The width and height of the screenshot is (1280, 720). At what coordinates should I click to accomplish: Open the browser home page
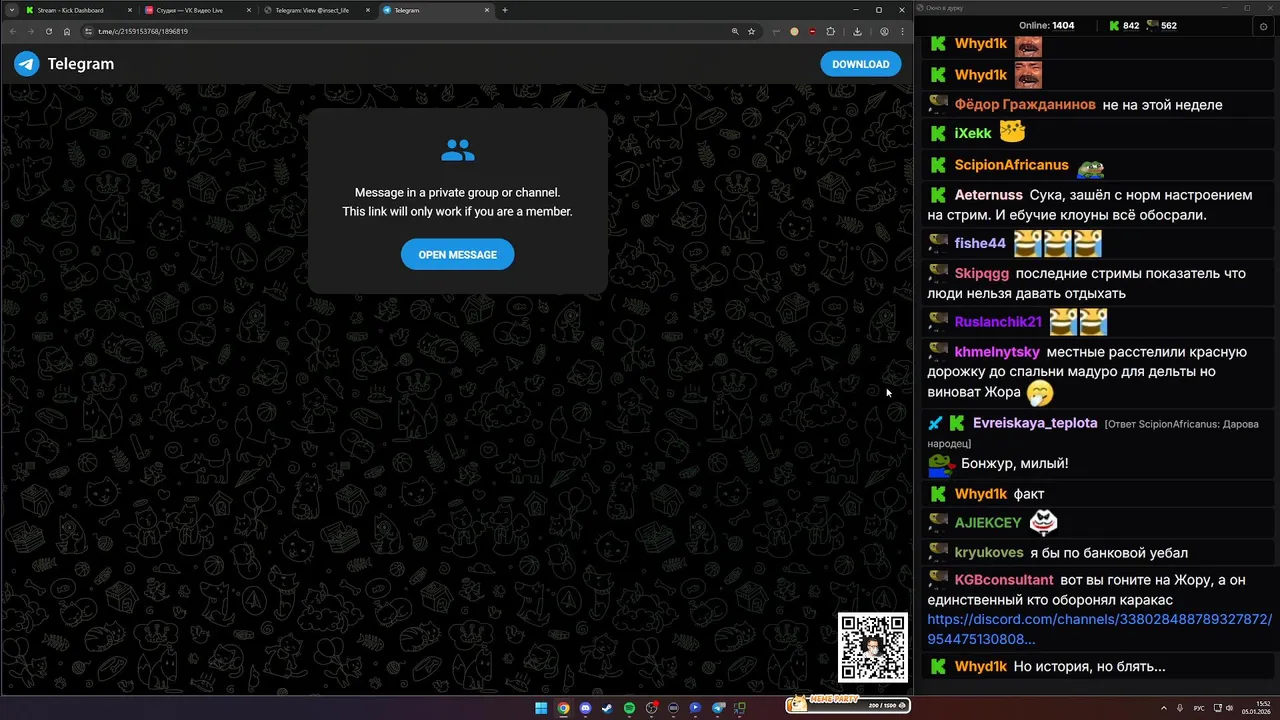[x=67, y=31]
